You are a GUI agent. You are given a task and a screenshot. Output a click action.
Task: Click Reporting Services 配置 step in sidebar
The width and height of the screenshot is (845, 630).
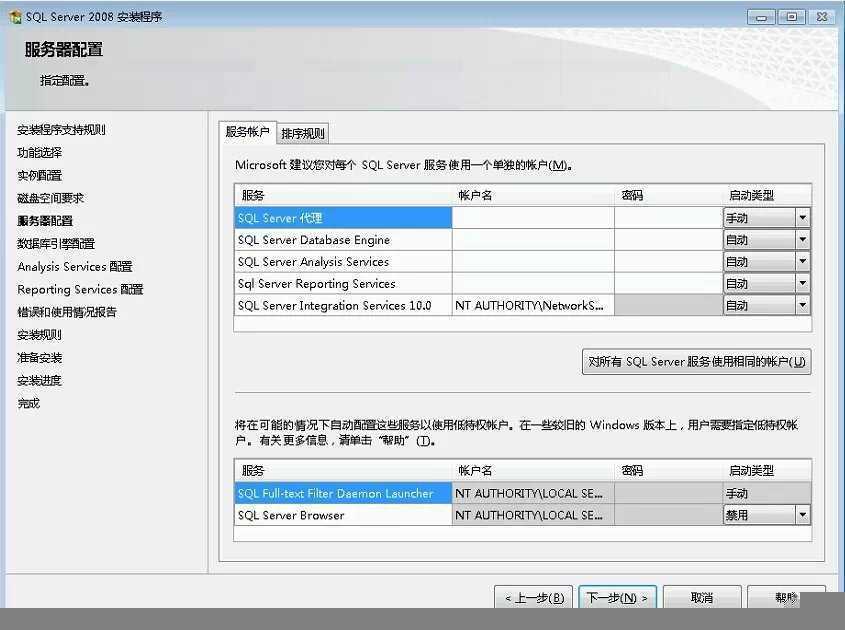click(x=80, y=289)
